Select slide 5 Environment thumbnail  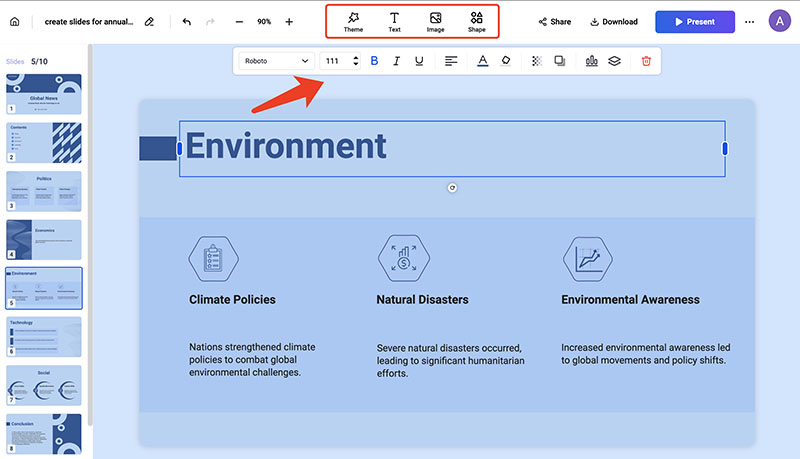tap(44, 288)
